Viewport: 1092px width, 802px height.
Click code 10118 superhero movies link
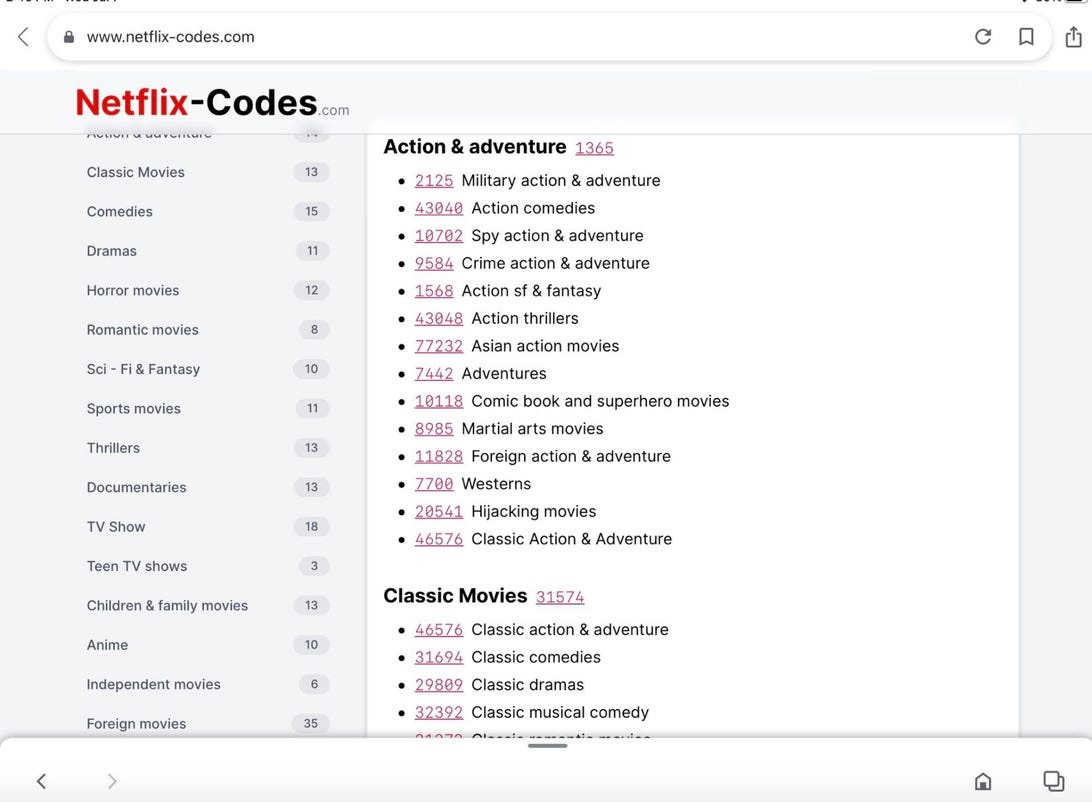pyautogui.click(x=439, y=401)
